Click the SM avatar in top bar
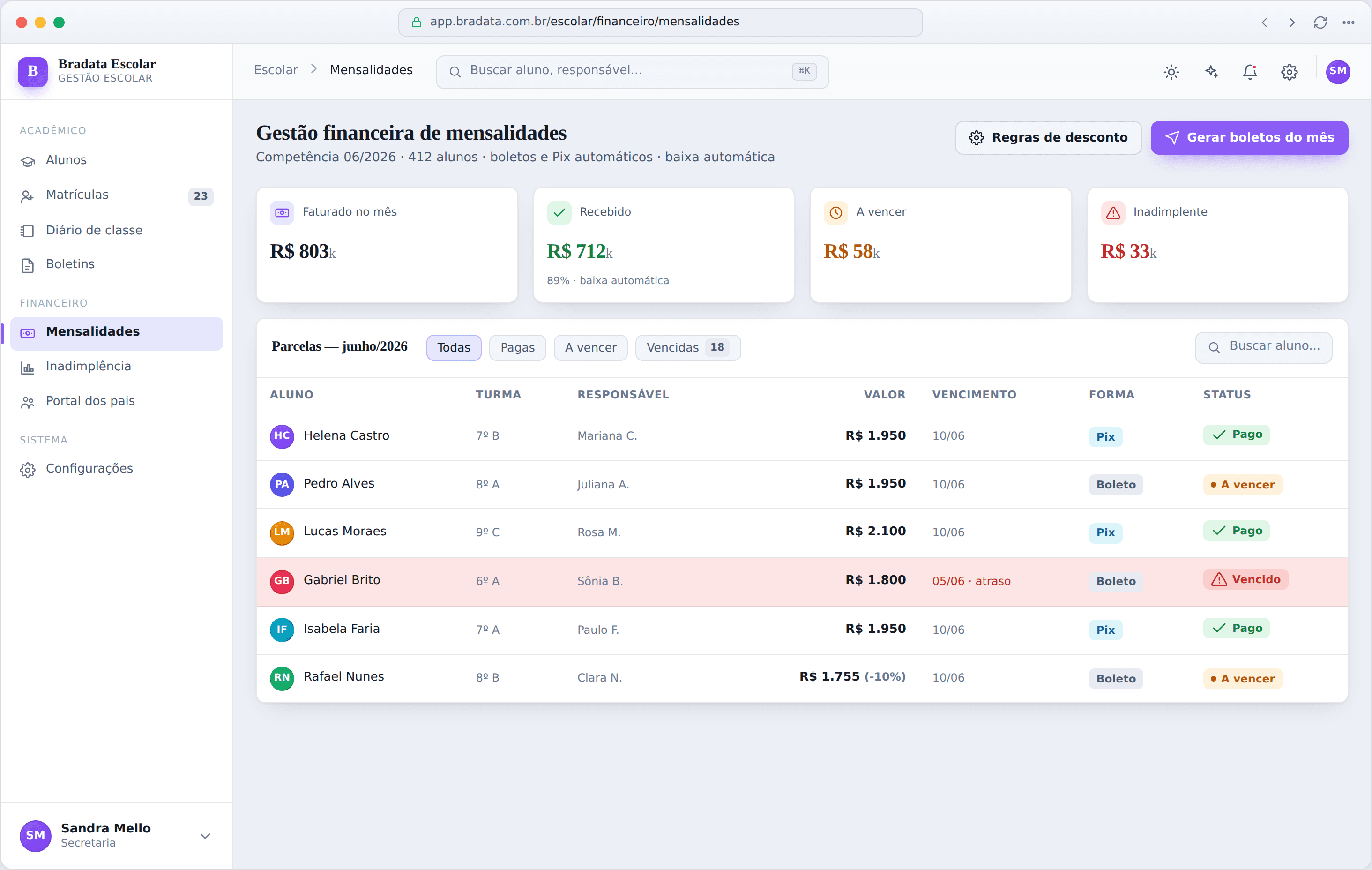This screenshot has height=870, width=1372. click(x=1338, y=72)
